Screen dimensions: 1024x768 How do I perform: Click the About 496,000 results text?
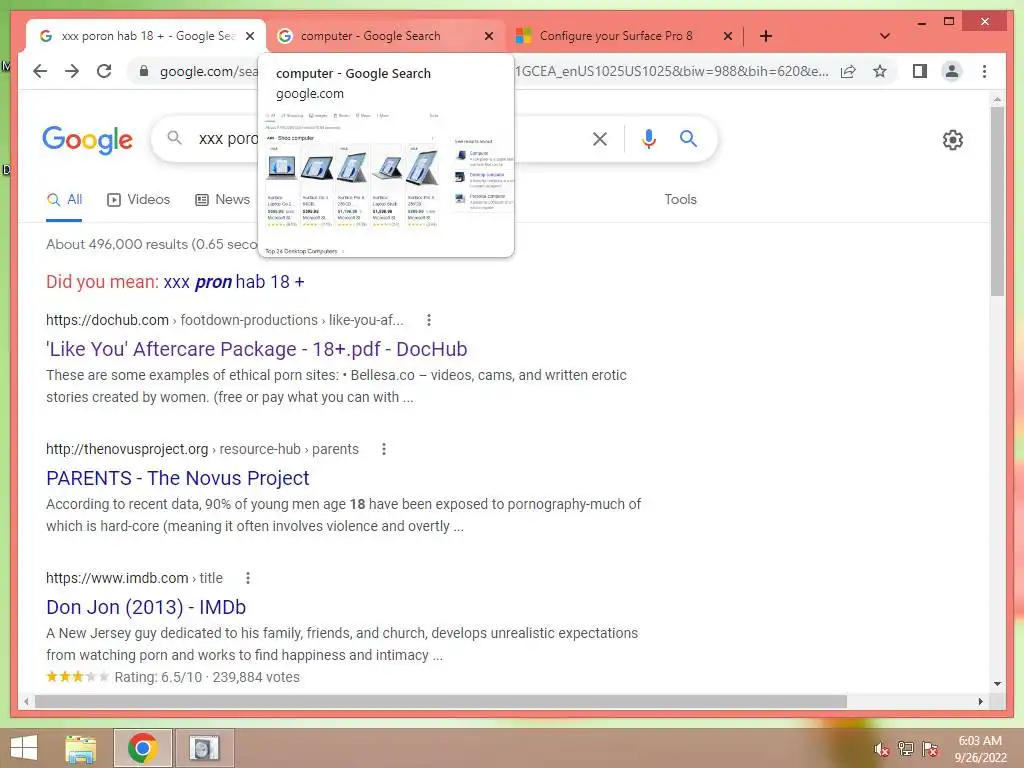click(152, 244)
